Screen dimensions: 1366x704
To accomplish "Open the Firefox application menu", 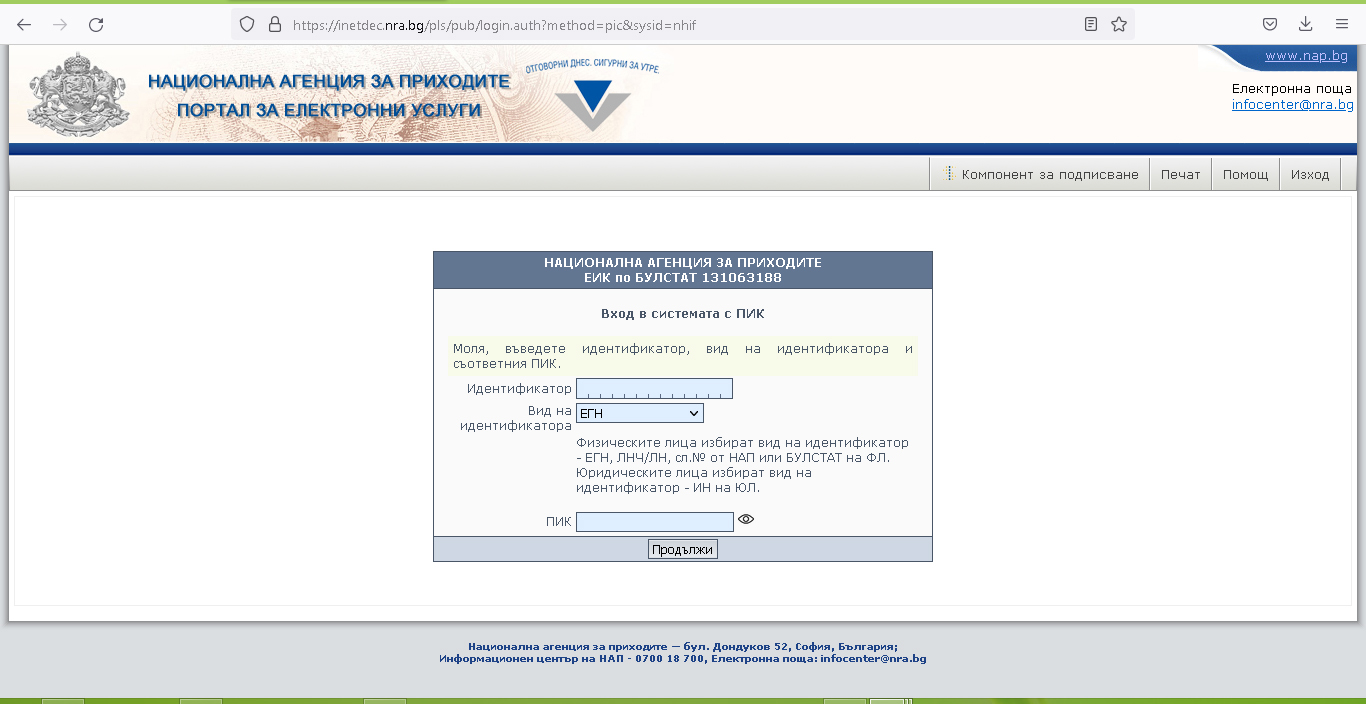I will (x=1342, y=25).
